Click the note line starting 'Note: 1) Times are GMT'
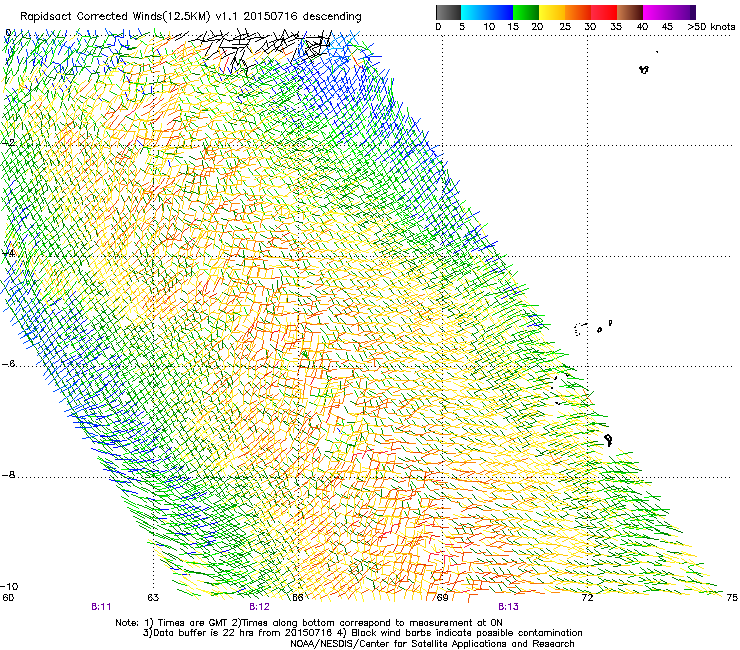This screenshot has height=650, width=740. [x=309, y=623]
